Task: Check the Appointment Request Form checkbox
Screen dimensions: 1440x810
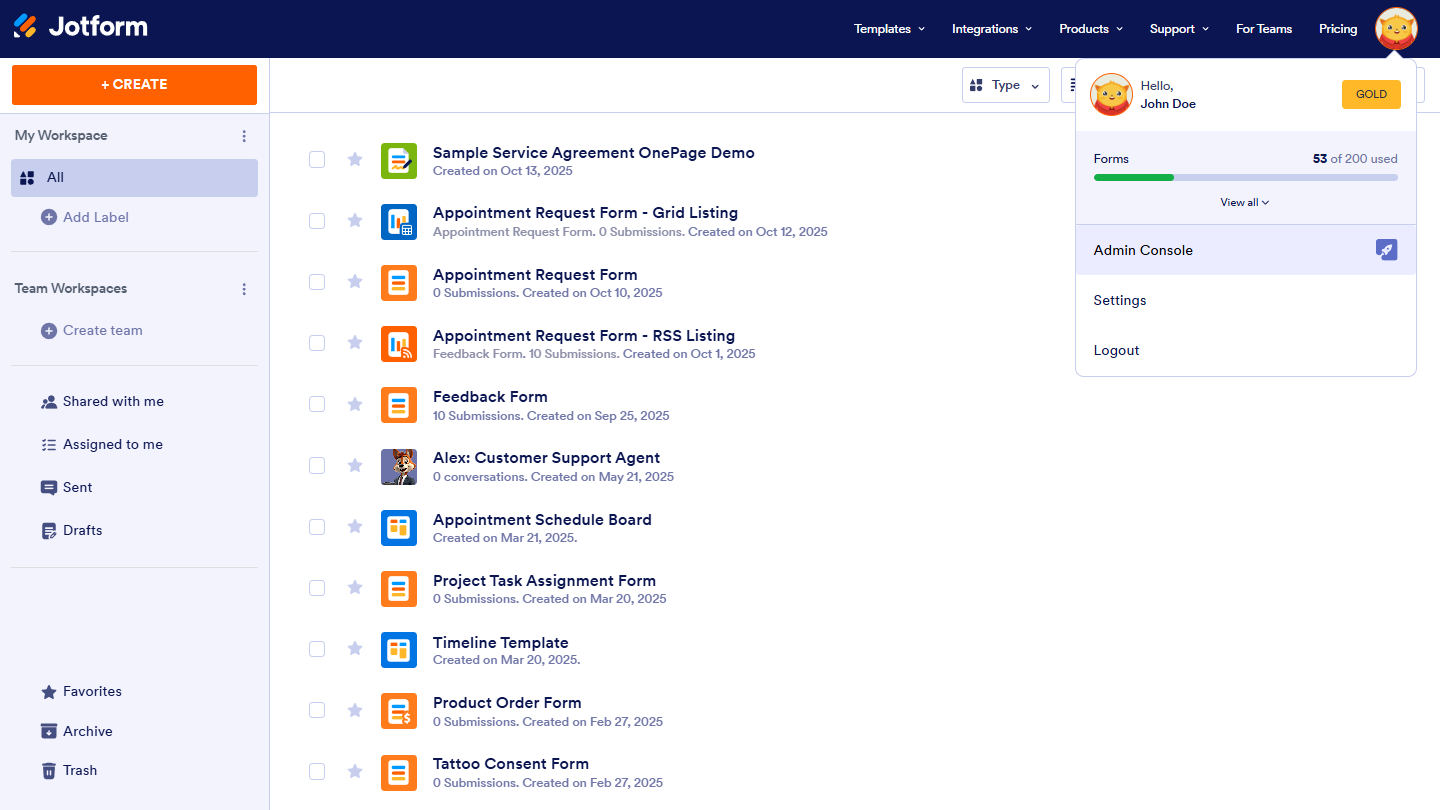Action: [317, 282]
